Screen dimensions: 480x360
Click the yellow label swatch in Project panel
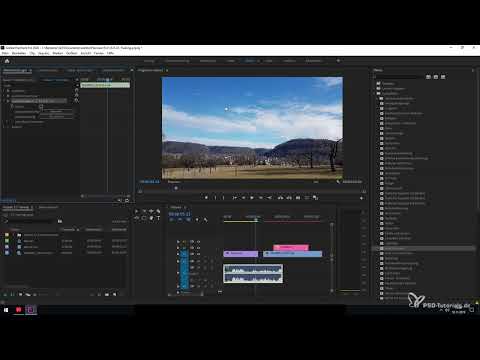[7, 235]
